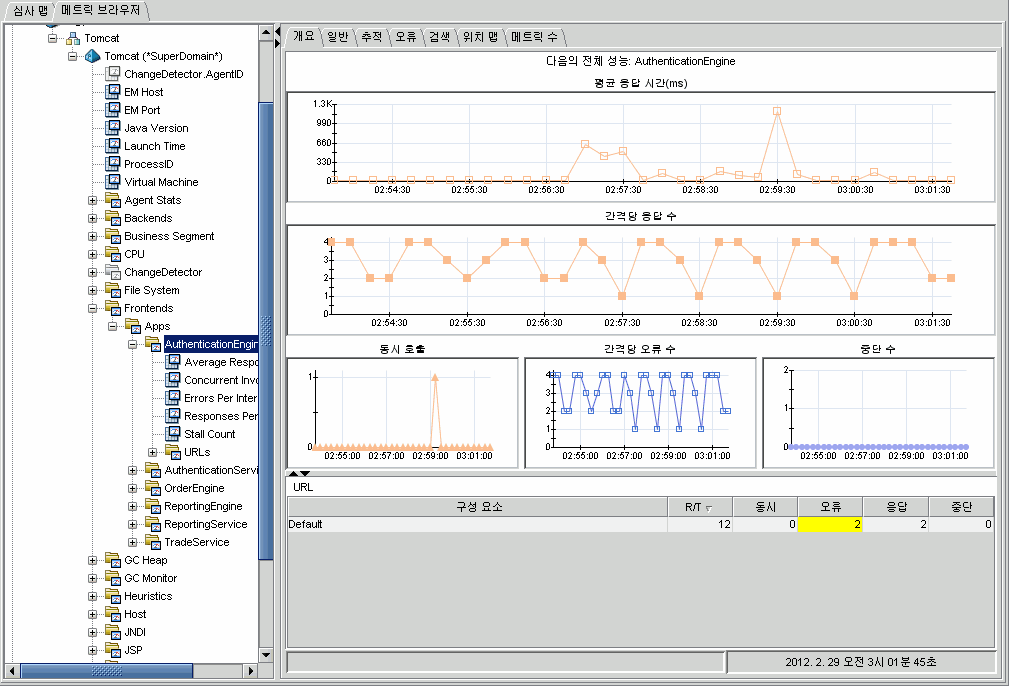Click the Virtual Machine metric icon
This screenshot has width=1009, height=686.
tap(113, 182)
